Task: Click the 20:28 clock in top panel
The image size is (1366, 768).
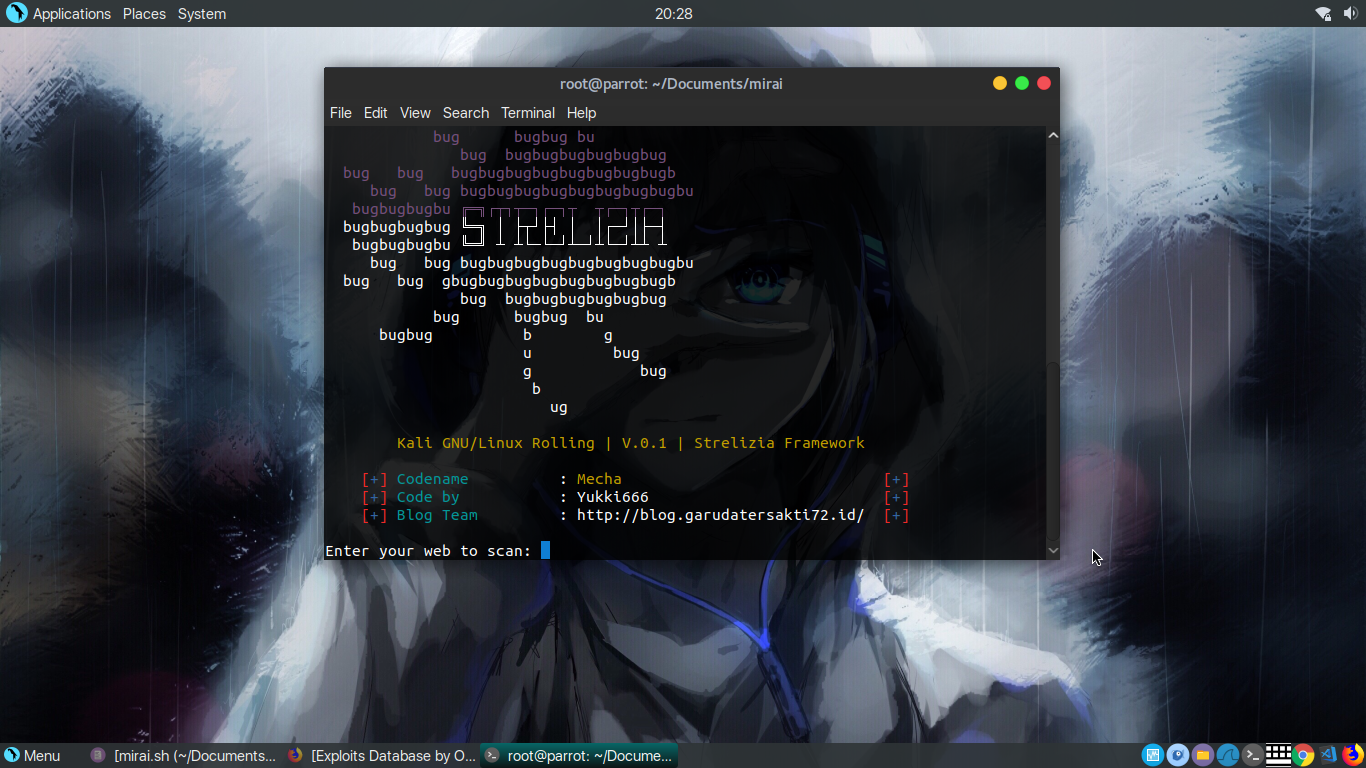Action: [x=674, y=14]
